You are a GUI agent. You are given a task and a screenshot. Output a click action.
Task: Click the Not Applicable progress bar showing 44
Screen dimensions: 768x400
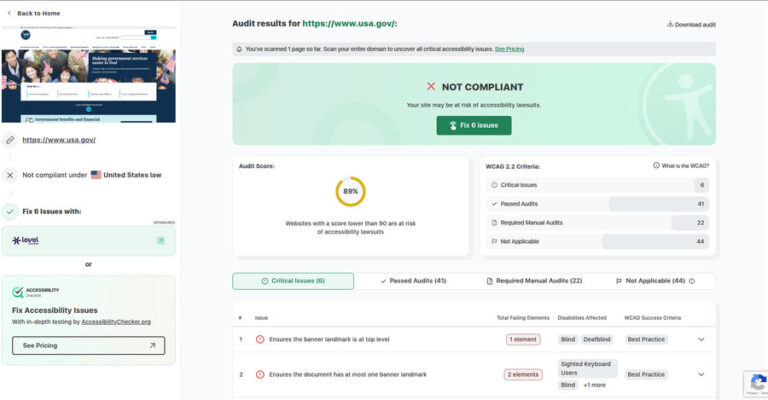click(655, 241)
